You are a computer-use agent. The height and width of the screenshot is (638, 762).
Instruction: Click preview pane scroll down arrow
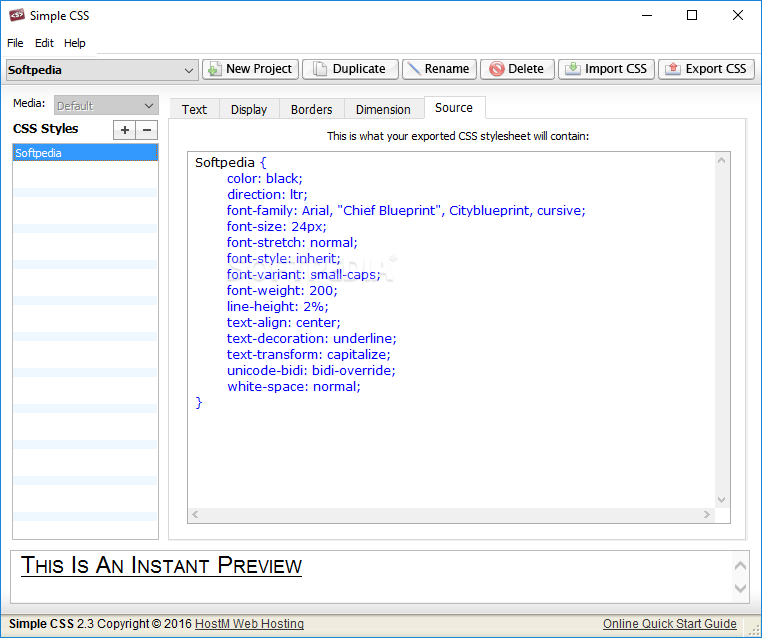pos(740,588)
